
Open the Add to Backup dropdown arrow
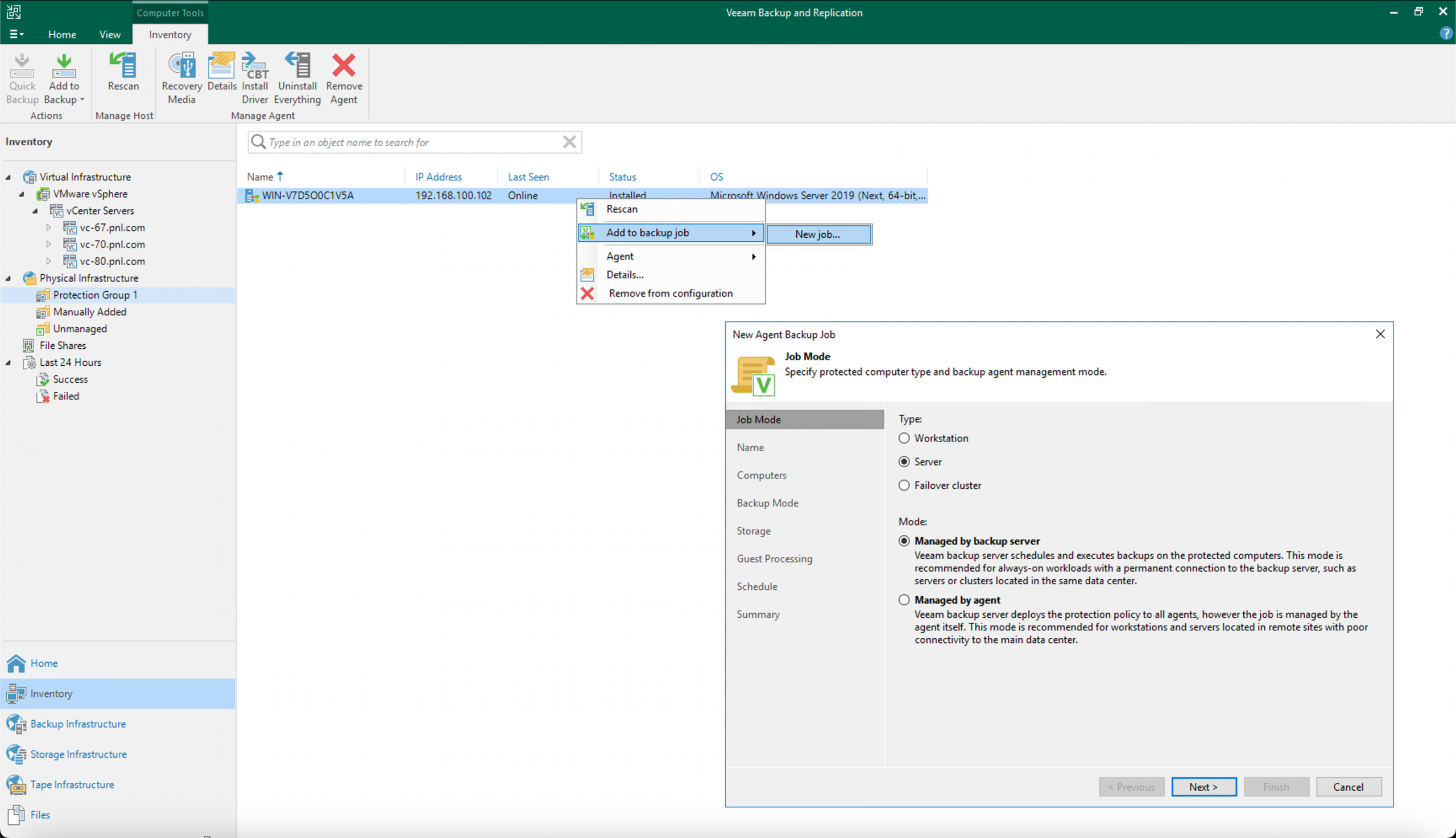(82, 100)
